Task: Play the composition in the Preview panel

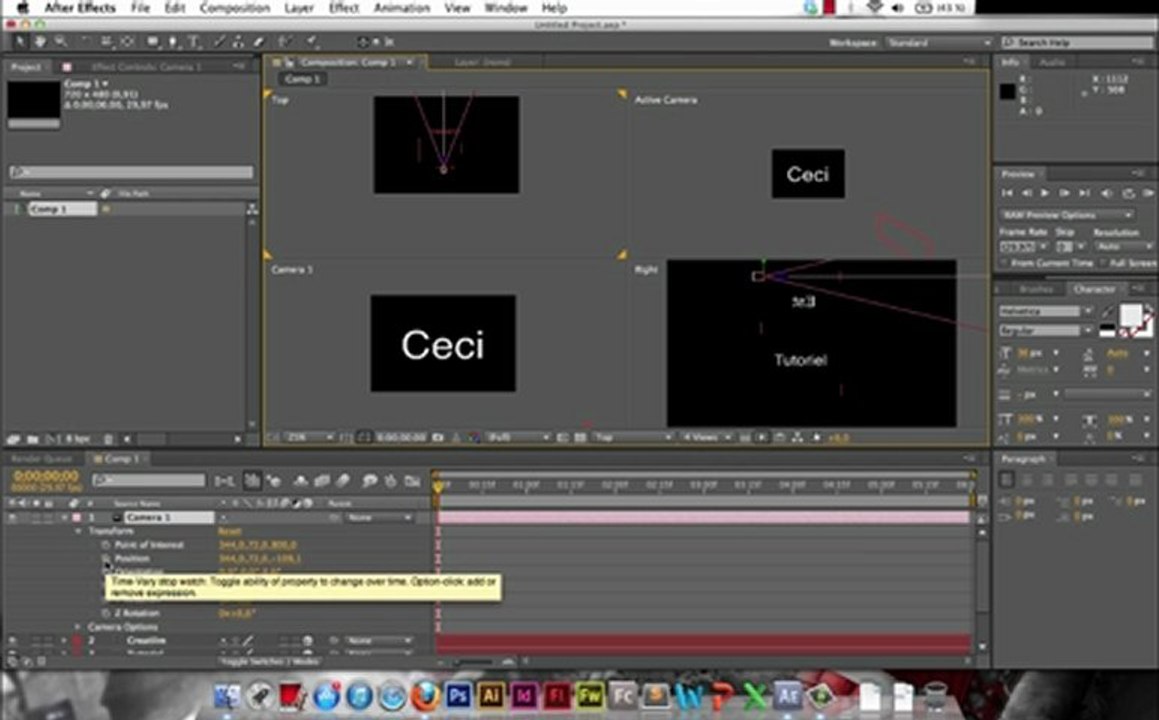Action: [x=1044, y=193]
